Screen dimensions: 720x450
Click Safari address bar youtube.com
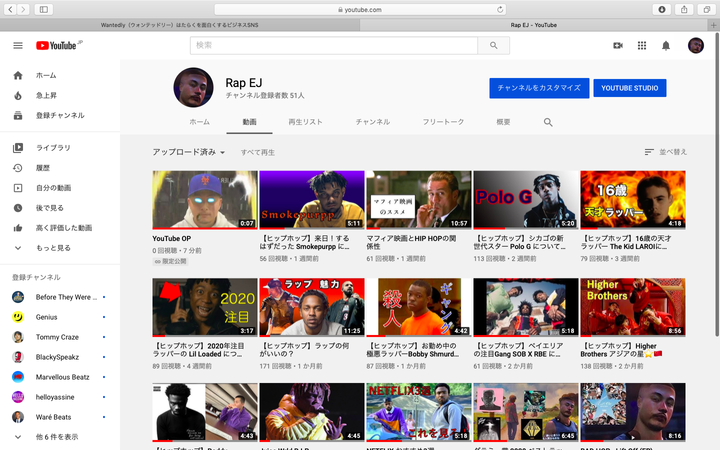click(x=360, y=9)
